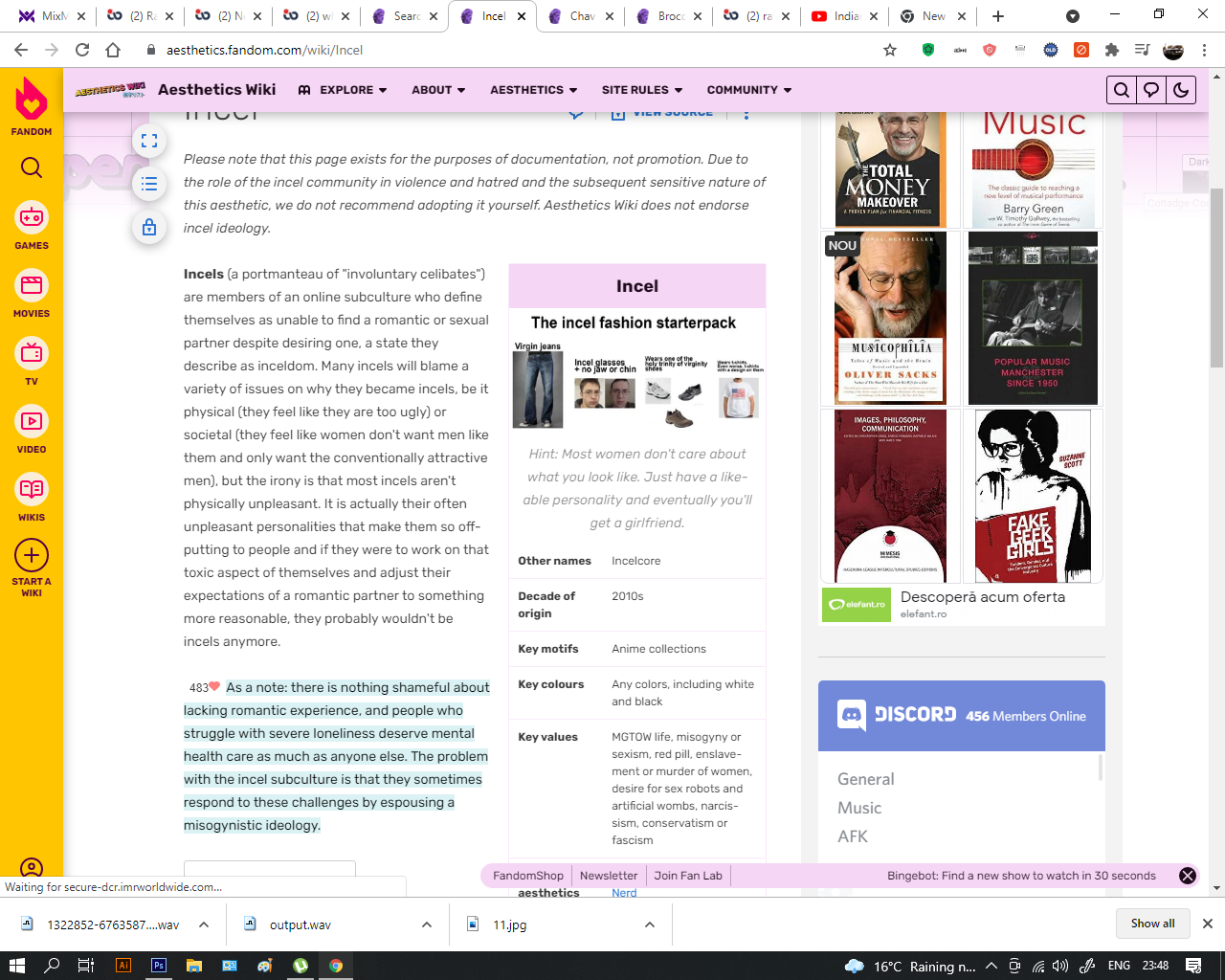Open the Fandom Games section
The image size is (1225, 980).
(x=32, y=226)
